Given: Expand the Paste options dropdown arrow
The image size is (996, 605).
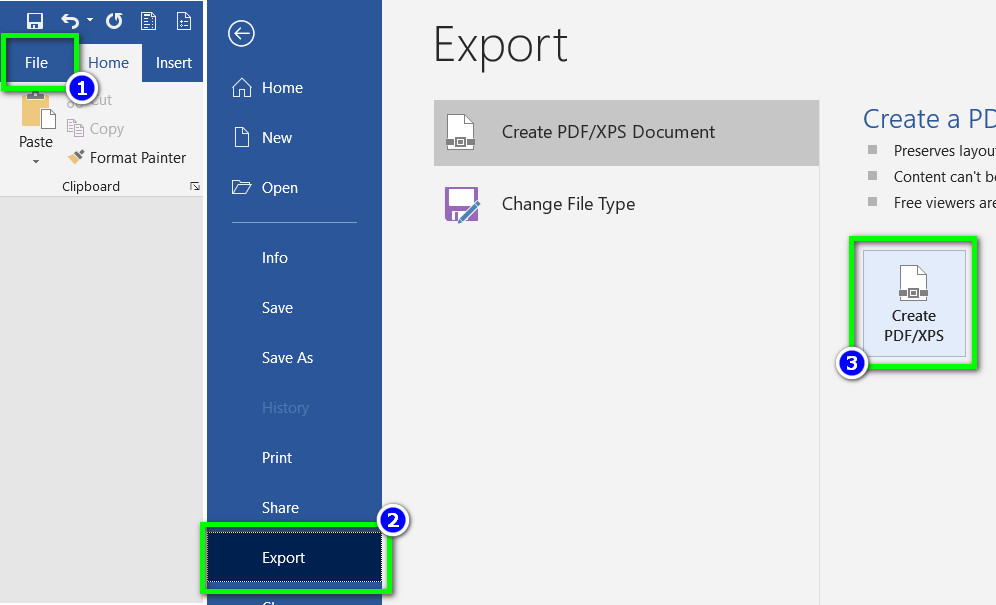Looking at the screenshot, I should 36,161.
